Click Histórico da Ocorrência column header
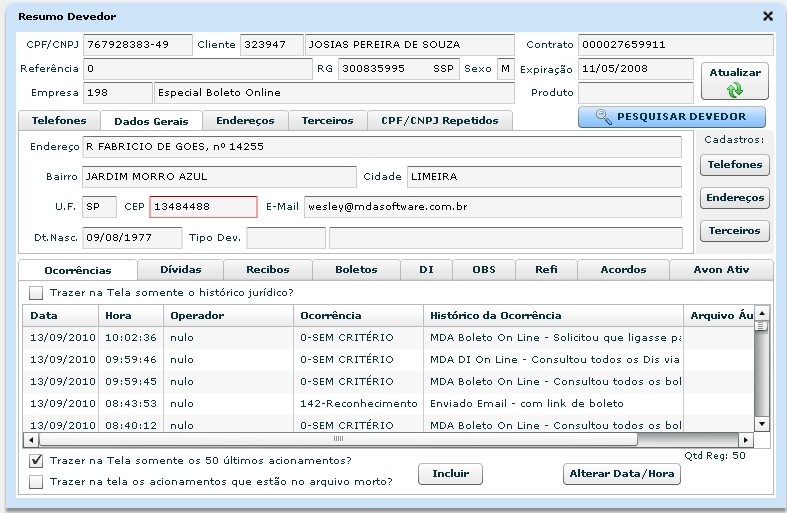The width and height of the screenshot is (787, 513). point(554,316)
